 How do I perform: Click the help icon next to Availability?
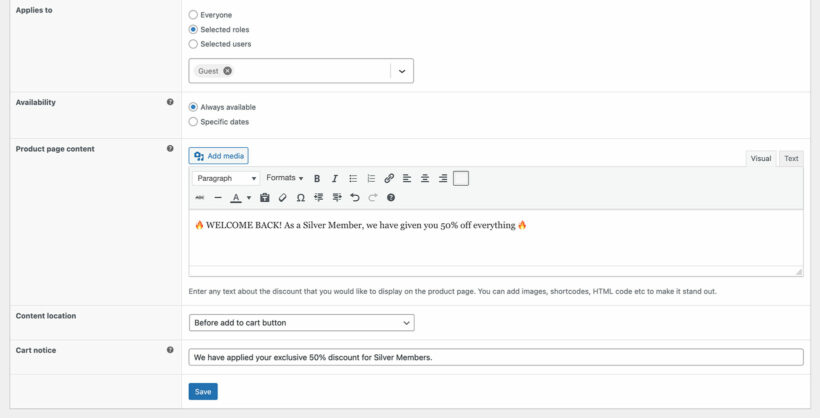click(x=170, y=102)
